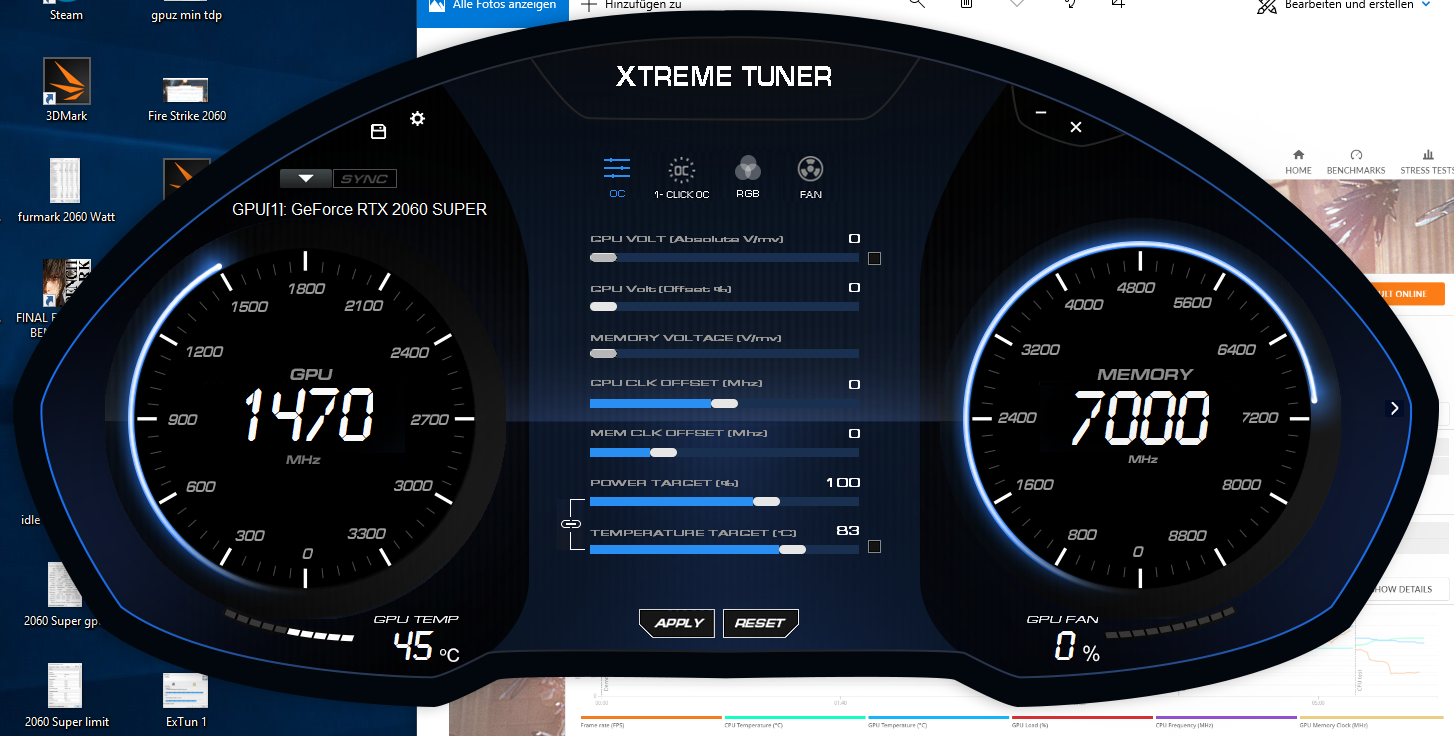Click the MEM CLK OFFSET slider handle

pyautogui.click(x=663, y=452)
